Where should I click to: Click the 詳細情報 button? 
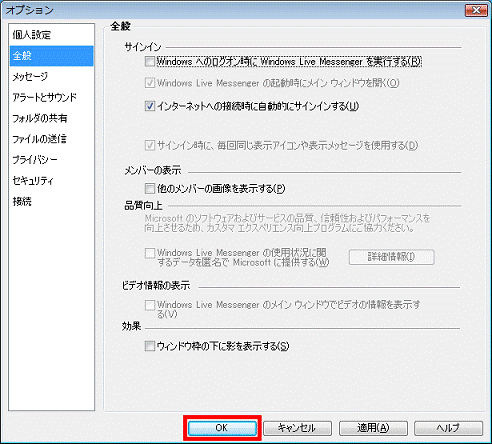(x=391, y=257)
